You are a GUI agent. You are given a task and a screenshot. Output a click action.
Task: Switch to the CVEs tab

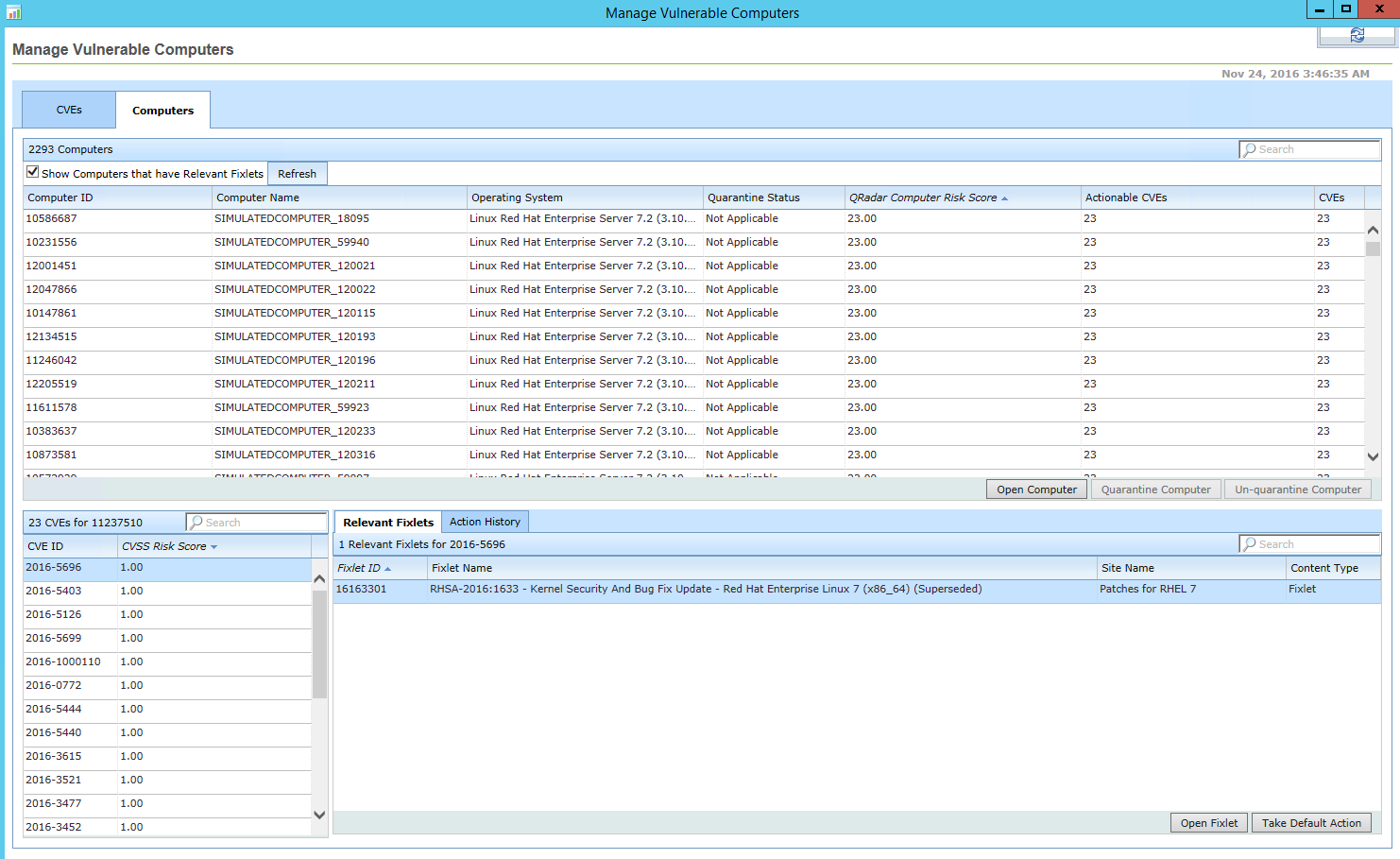tap(69, 110)
